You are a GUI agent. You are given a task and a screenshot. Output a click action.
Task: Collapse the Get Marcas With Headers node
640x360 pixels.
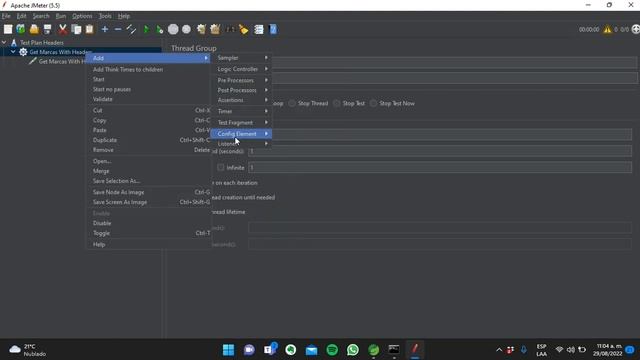pos(13,52)
